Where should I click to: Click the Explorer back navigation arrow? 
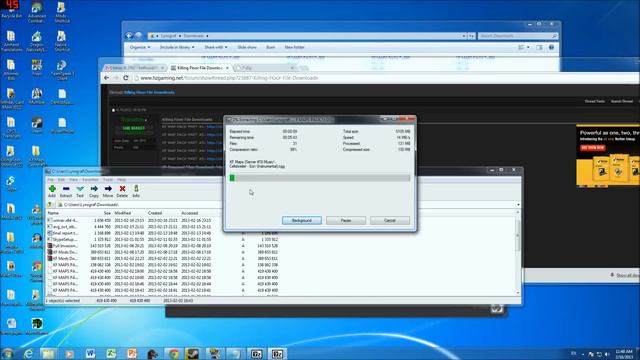[129, 36]
